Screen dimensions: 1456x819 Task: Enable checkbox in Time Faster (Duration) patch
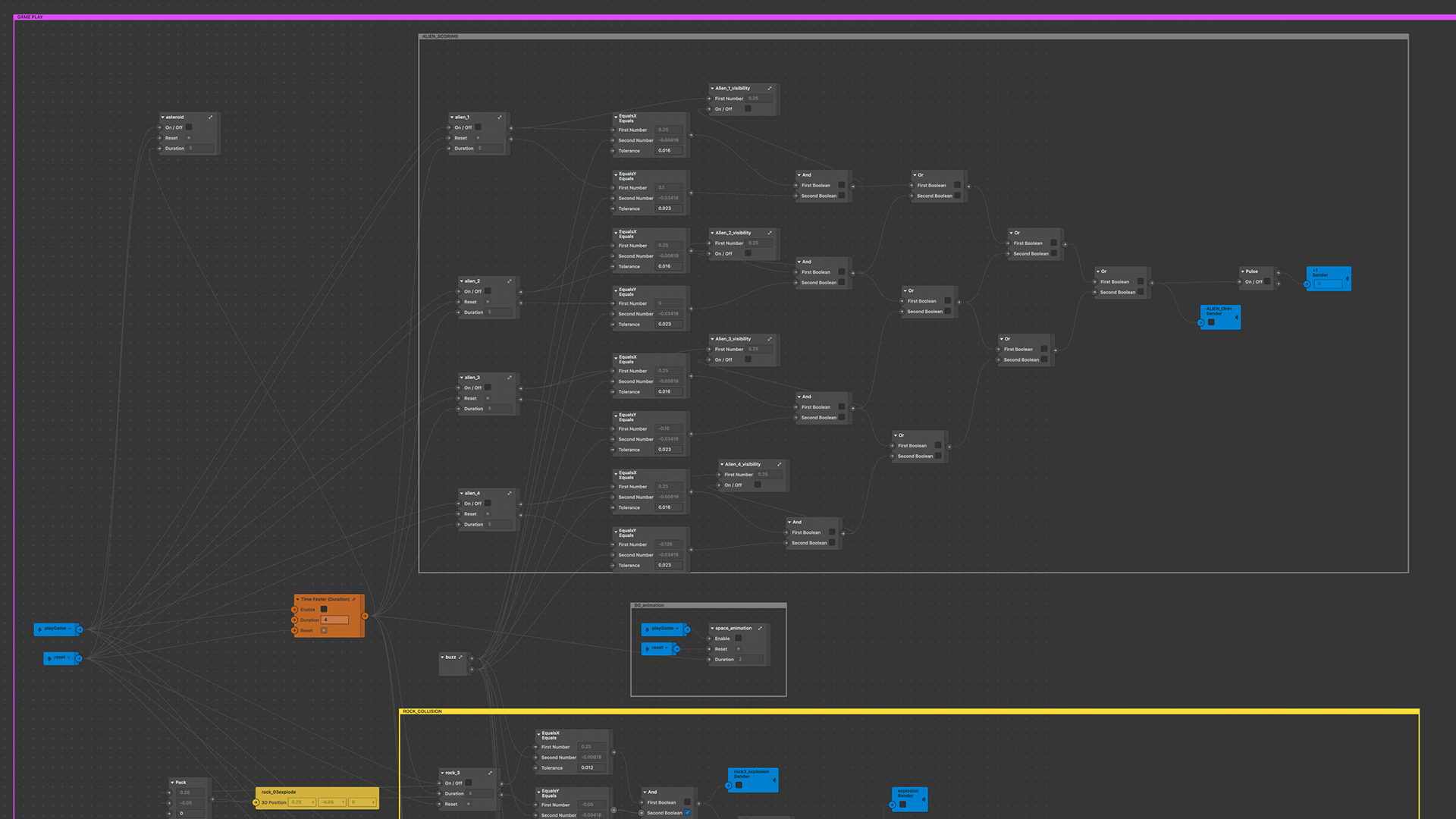pyautogui.click(x=324, y=610)
